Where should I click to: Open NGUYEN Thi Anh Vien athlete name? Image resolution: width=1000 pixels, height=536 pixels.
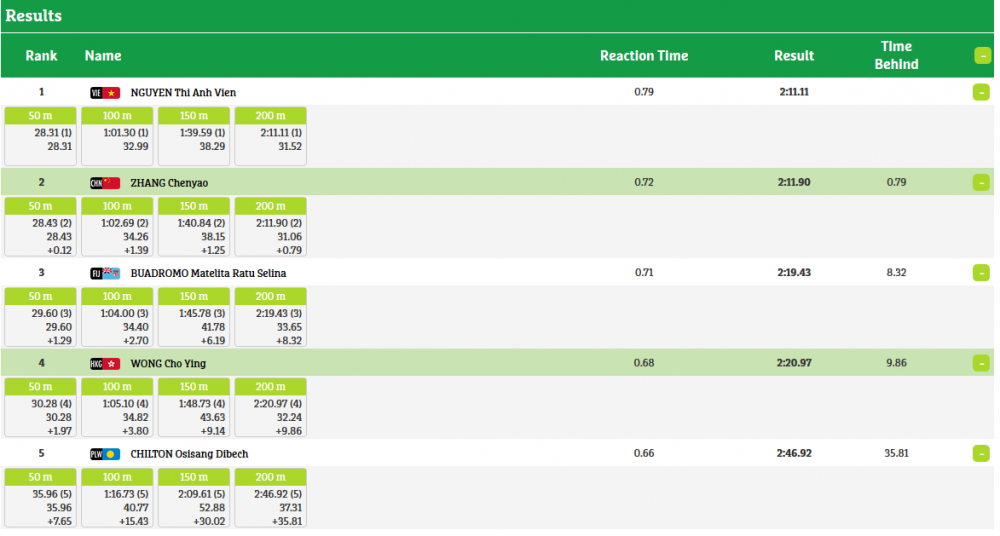coord(183,93)
